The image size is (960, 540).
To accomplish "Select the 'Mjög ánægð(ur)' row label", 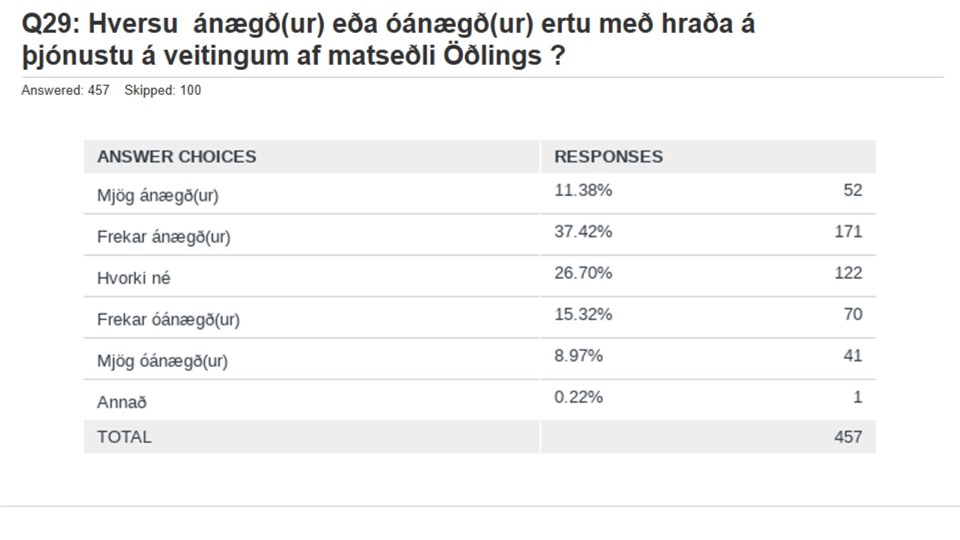I will coord(157,196).
